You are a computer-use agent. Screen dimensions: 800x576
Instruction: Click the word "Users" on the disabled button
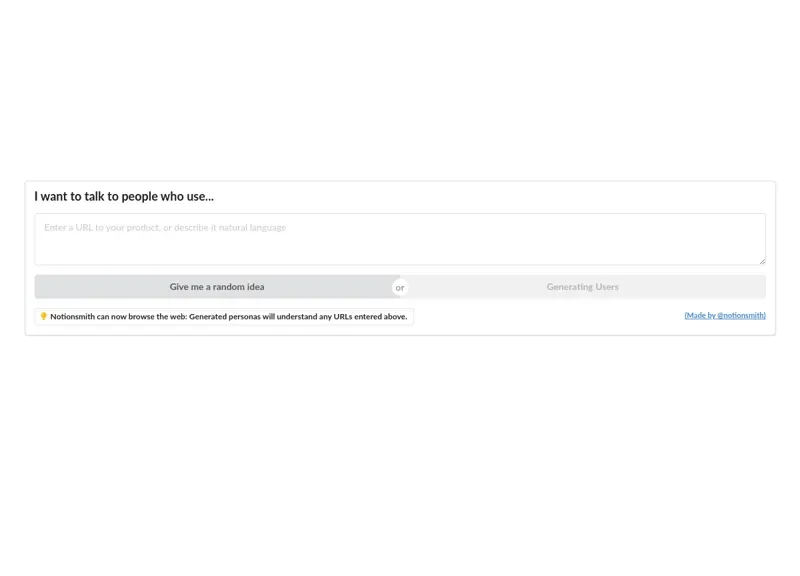pos(605,287)
